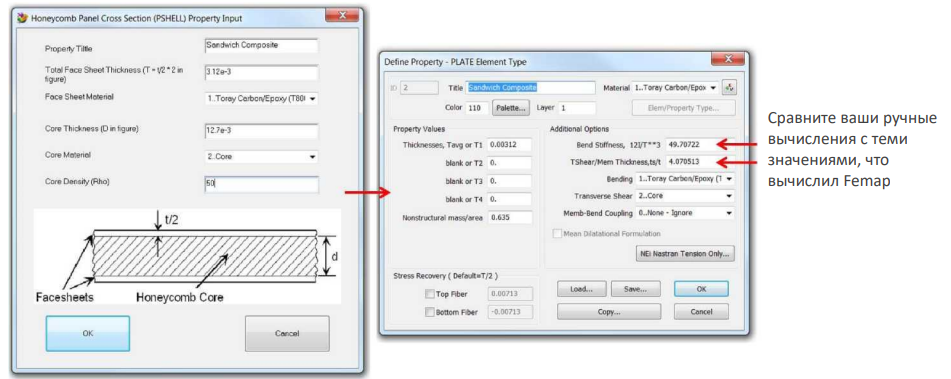Screen dimensions: 951x379
Task: Click the blank or T3 field
Action: click(x=509, y=181)
